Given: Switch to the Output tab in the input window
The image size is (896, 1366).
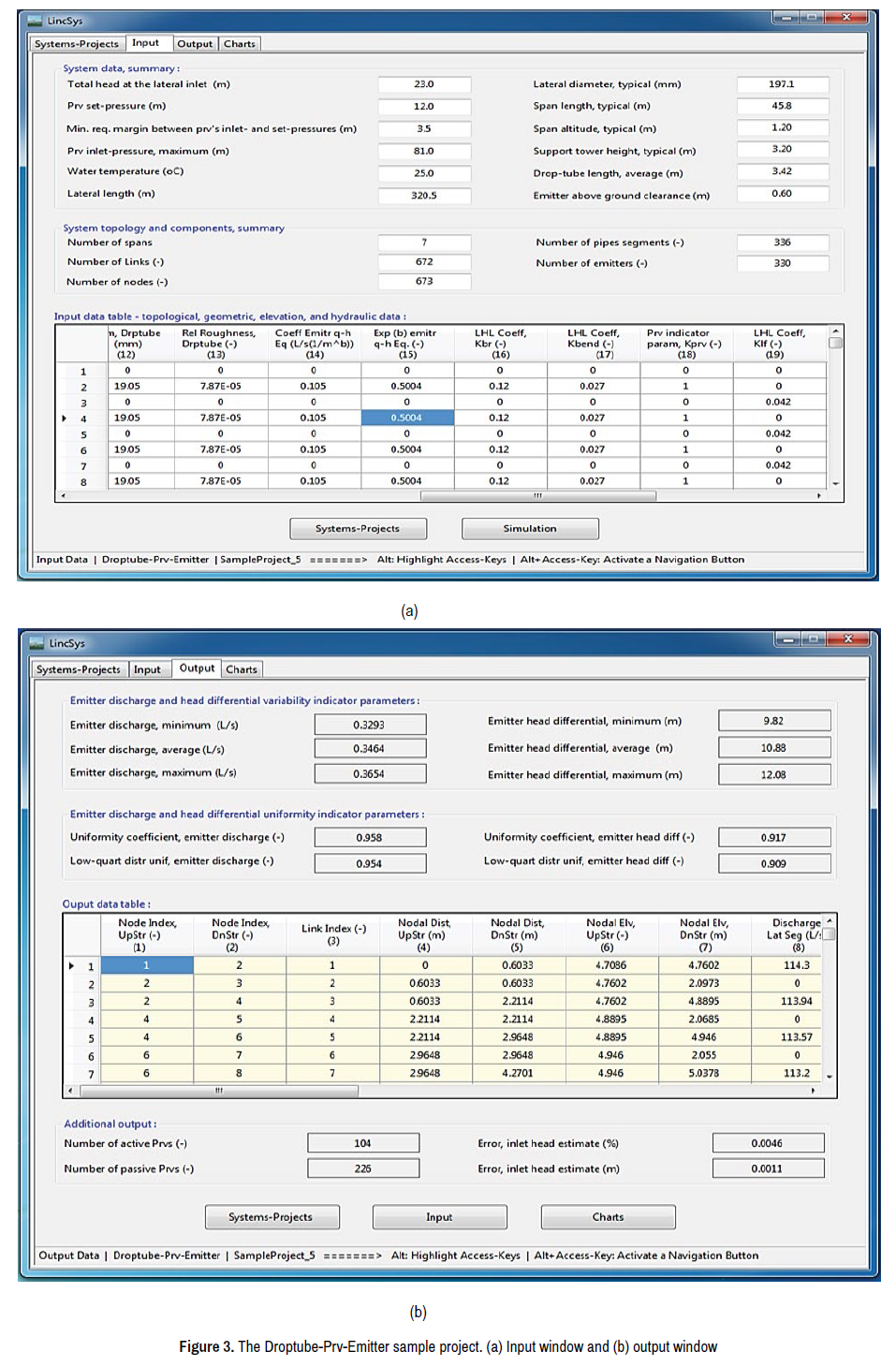Looking at the screenshot, I should click(195, 44).
